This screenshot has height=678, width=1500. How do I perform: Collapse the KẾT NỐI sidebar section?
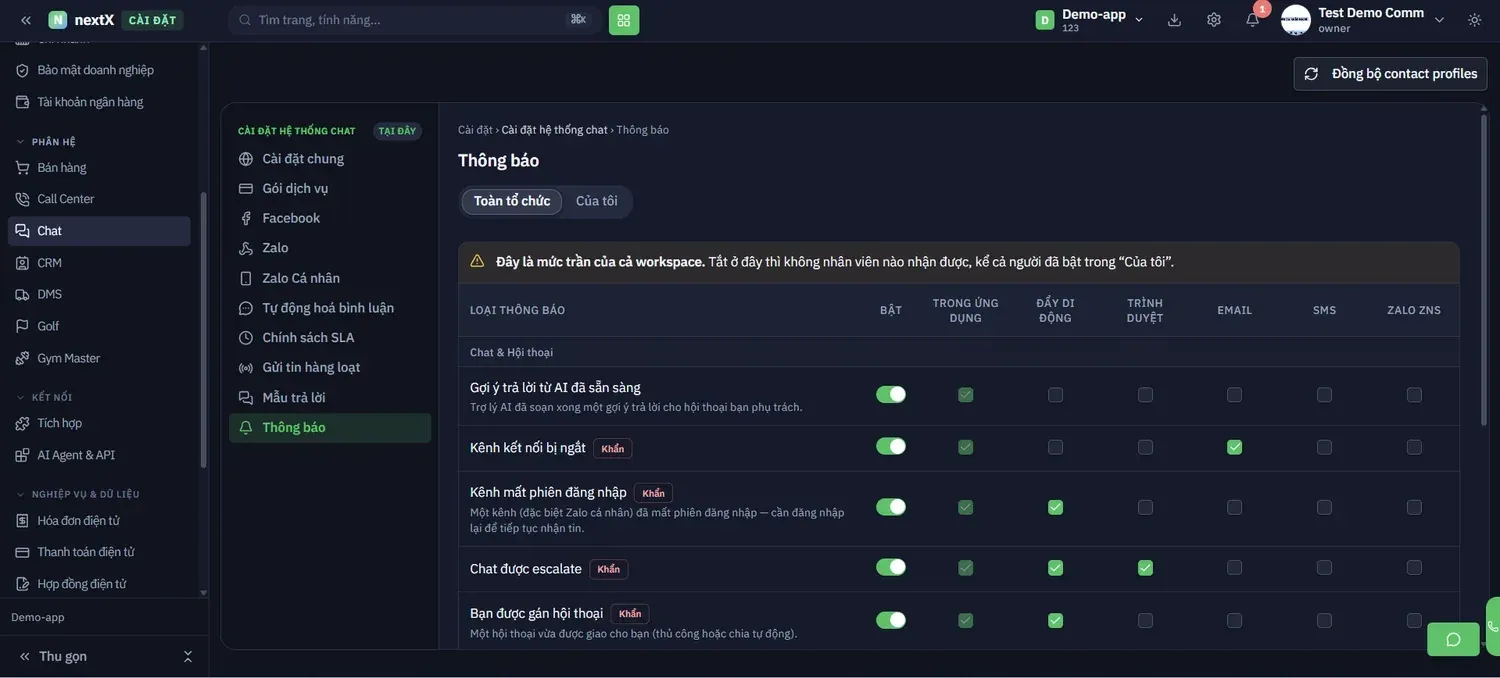(44, 397)
